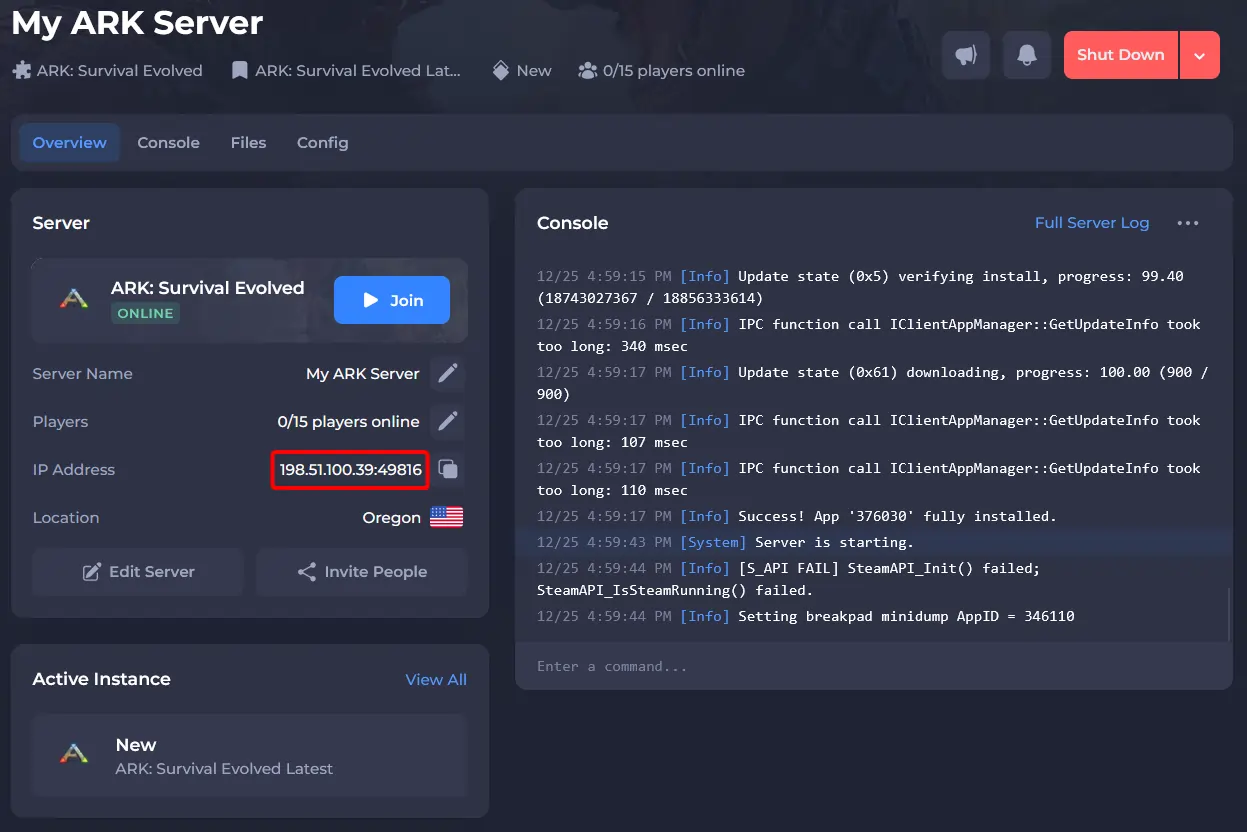Click the ARK game logo in server card
Viewport: 1247px width, 832px height.
pyautogui.click(x=73, y=299)
